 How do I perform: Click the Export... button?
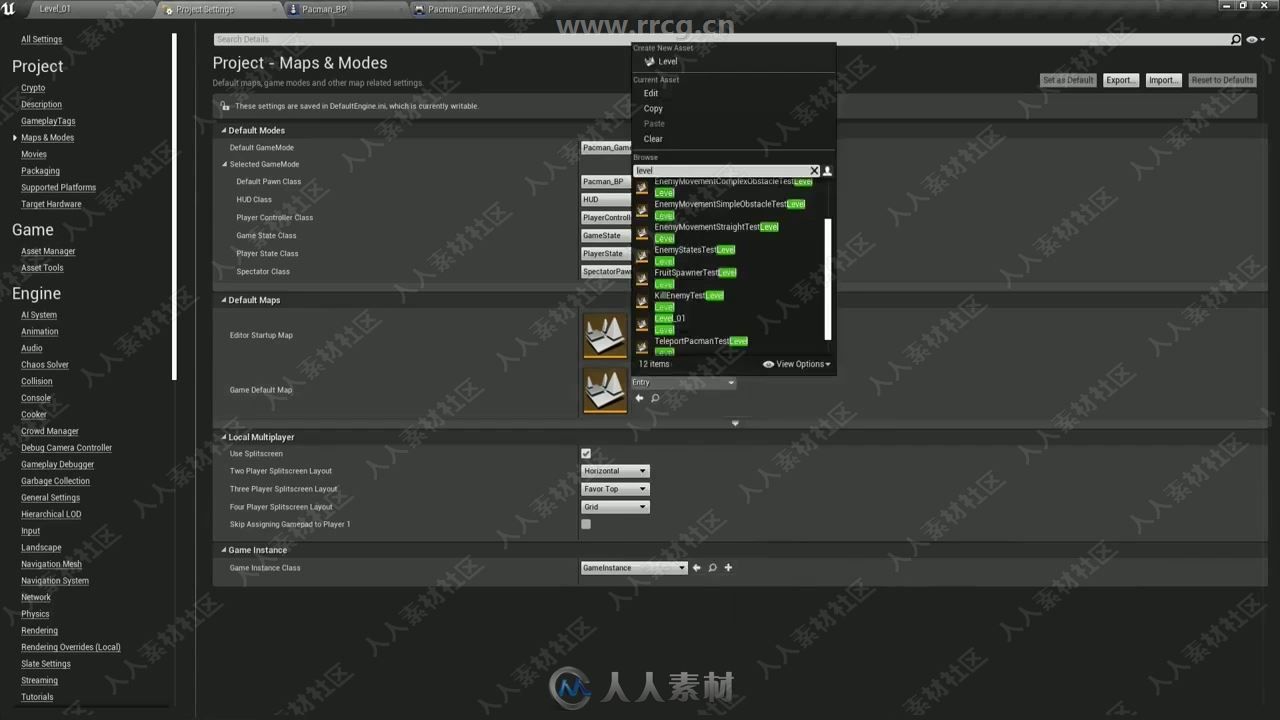1120,80
